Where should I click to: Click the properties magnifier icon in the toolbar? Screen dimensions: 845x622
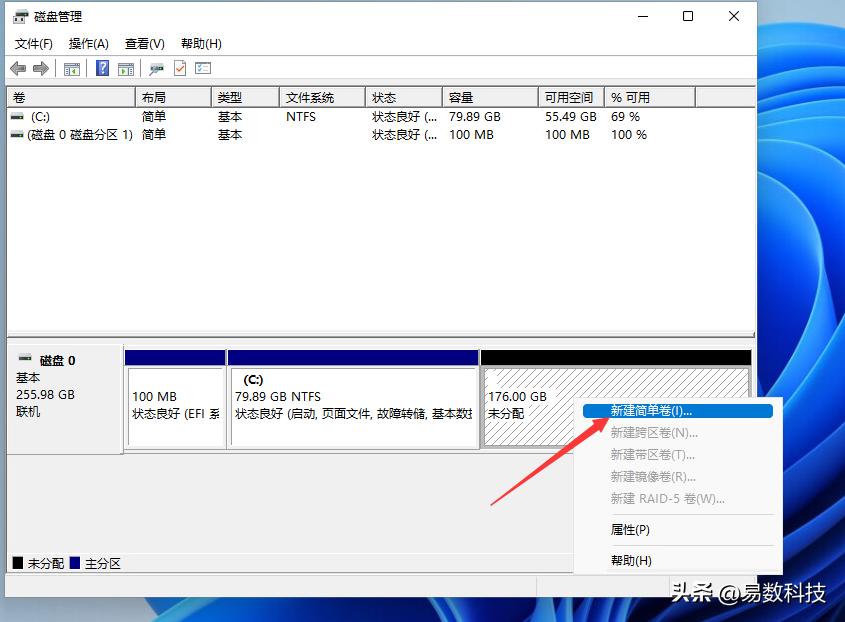pos(155,68)
